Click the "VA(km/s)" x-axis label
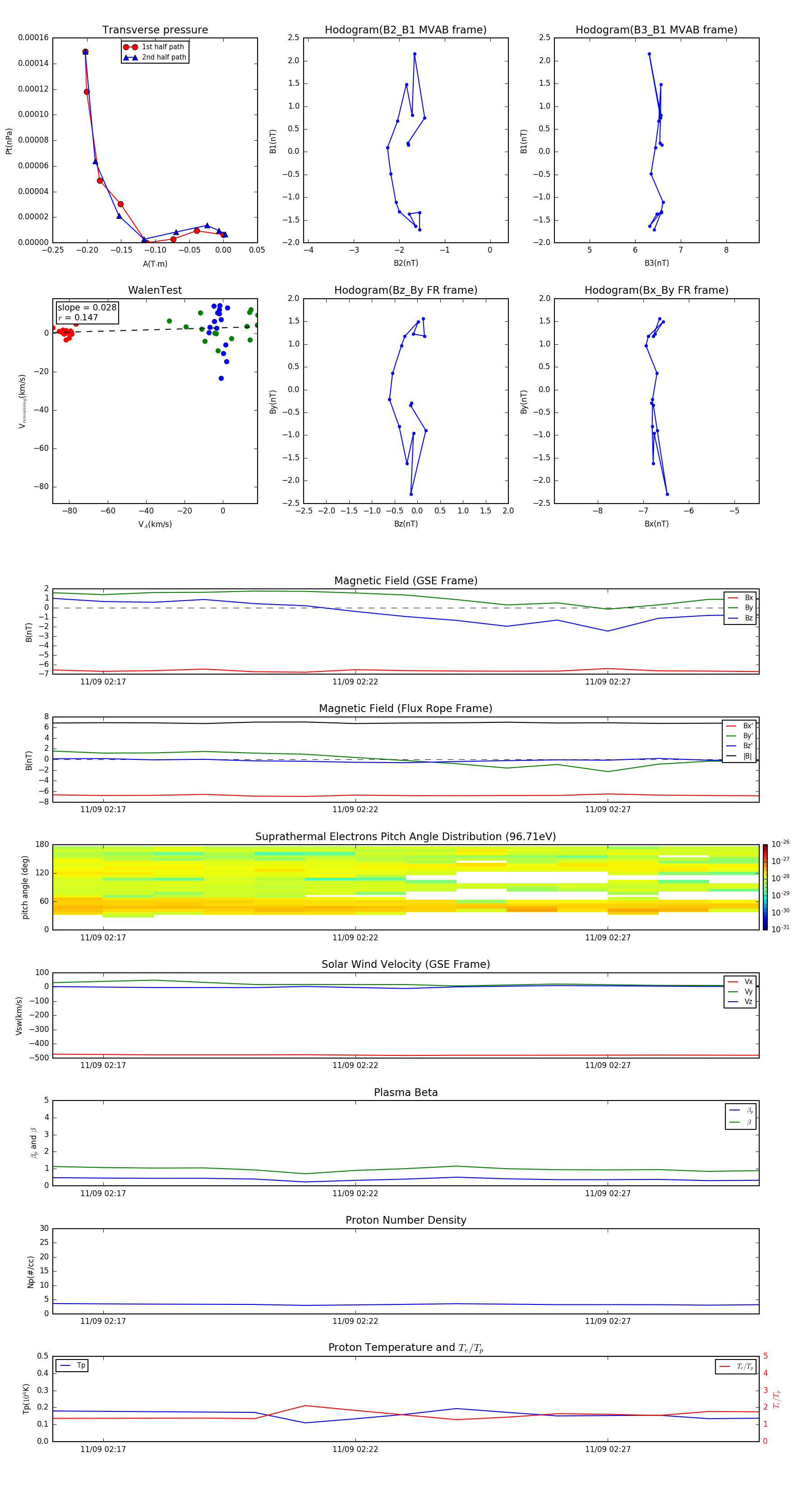Screen dimensions: 812x1489 pyautogui.click(x=155, y=525)
